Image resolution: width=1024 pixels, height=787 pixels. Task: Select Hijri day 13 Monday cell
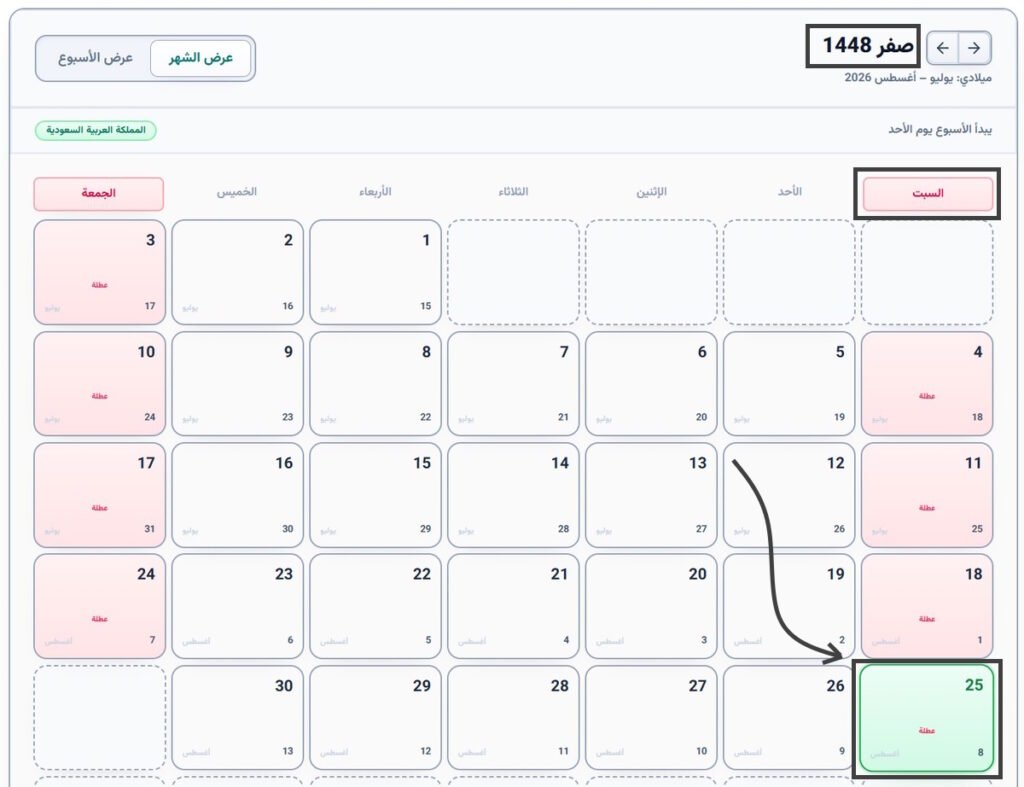pyautogui.click(x=651, y=495)
